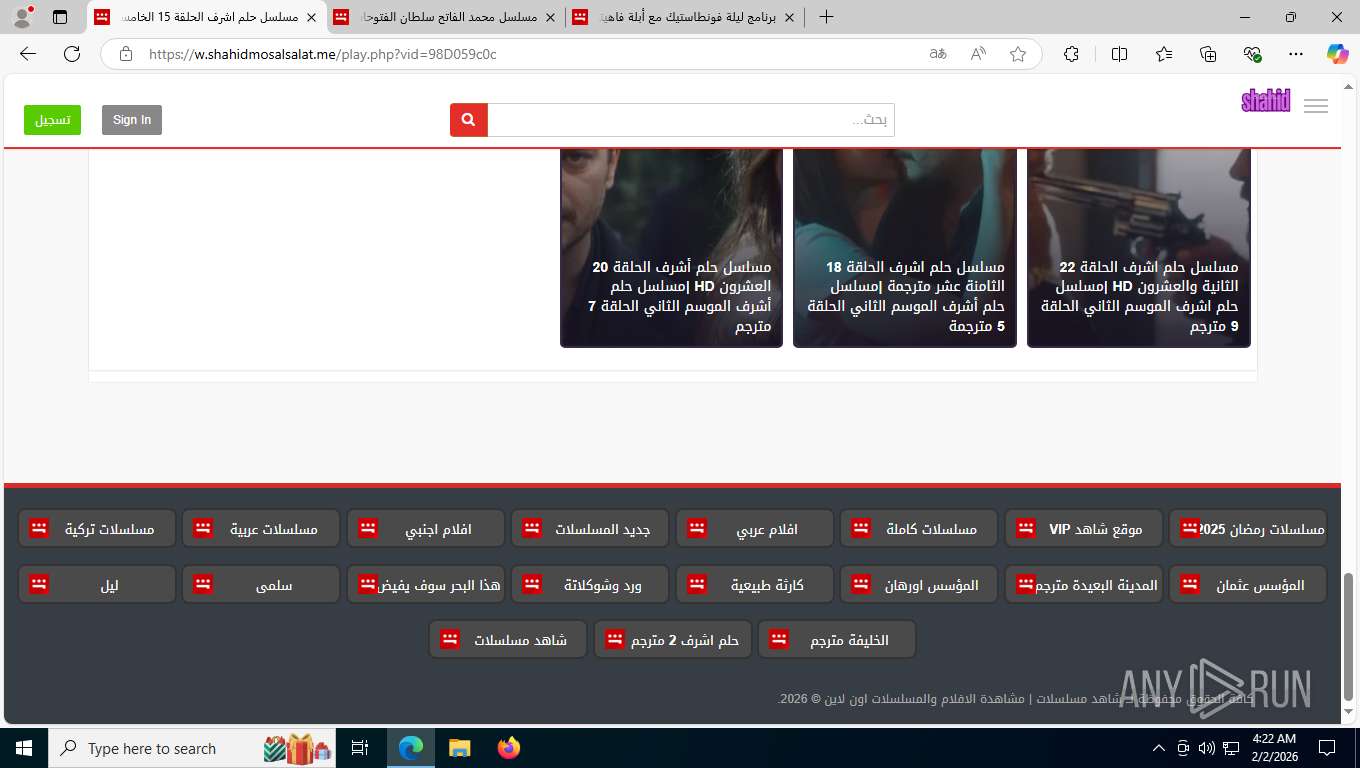Screen dimensions: 1360x768
Task: Open افلام عربي footer link
Action: click(x=755, y=528)
